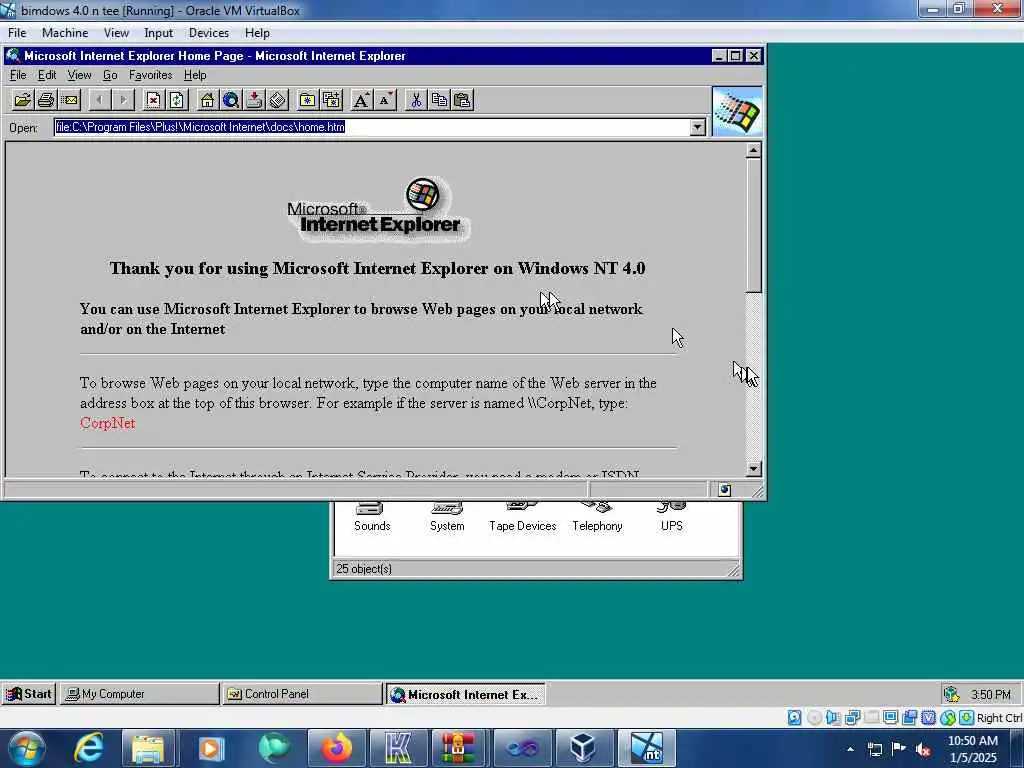Open Windows 7 Start orb
The width and height of the screenshot is (1024, 768).
coord(27,748)
